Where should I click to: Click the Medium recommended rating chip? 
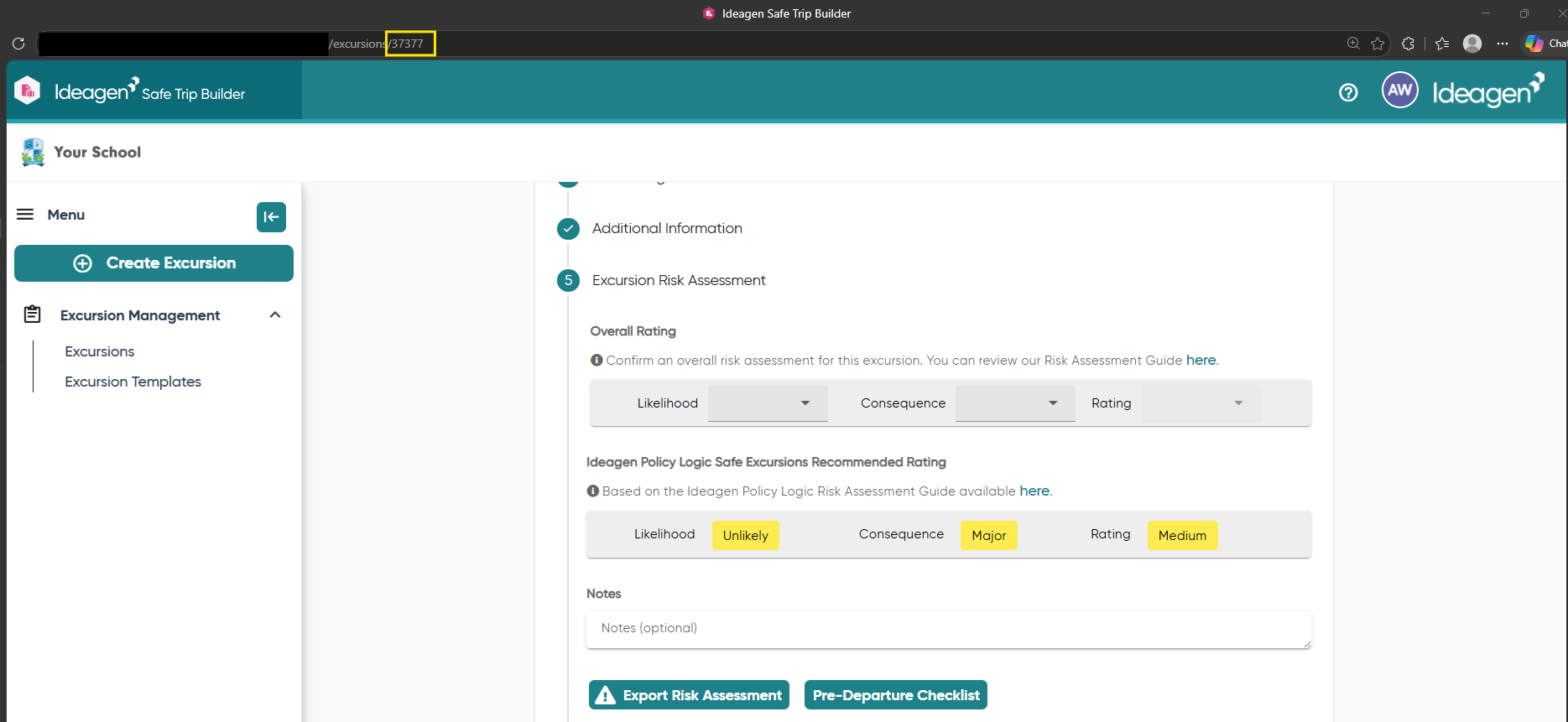(x=1182, y=536)
